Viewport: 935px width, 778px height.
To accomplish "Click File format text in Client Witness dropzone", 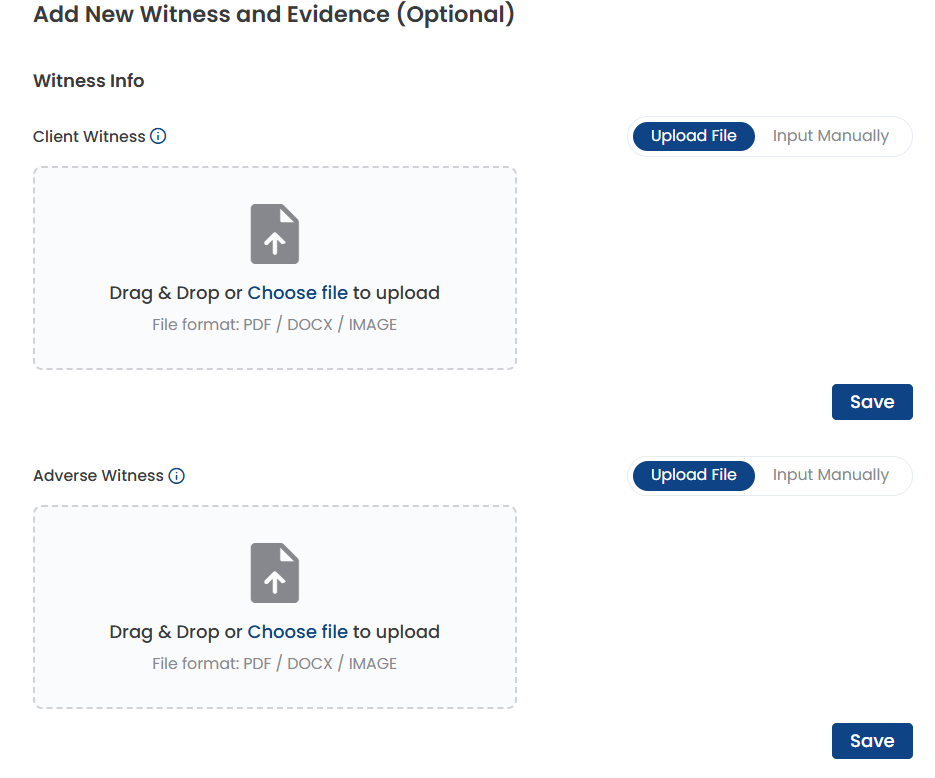I will pos(274,325).
